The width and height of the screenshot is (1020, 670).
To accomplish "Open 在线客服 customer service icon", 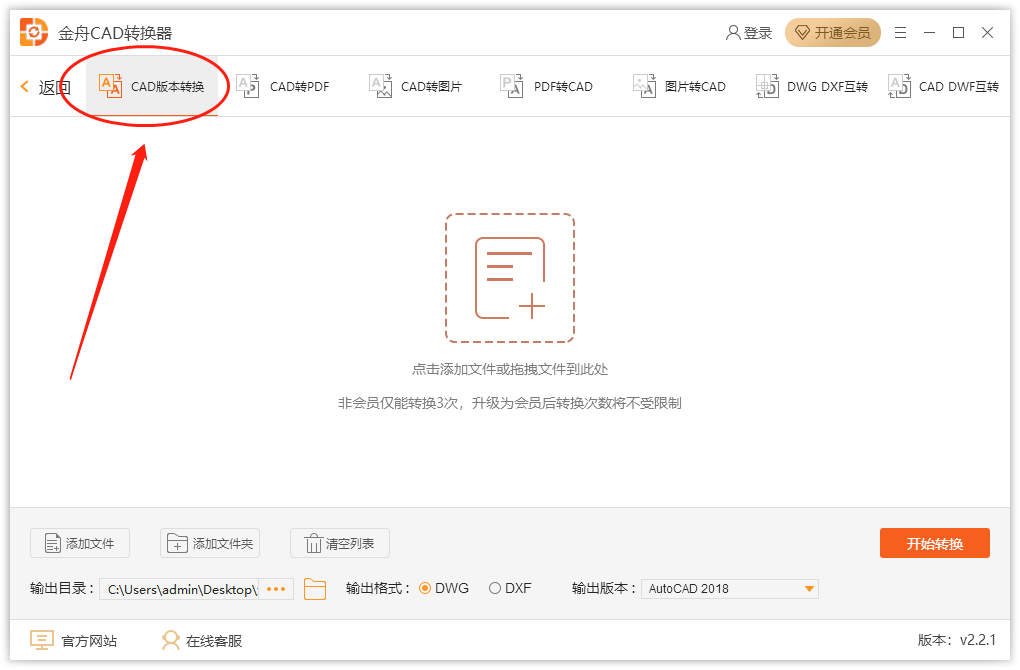I will [x=171, y=641].
